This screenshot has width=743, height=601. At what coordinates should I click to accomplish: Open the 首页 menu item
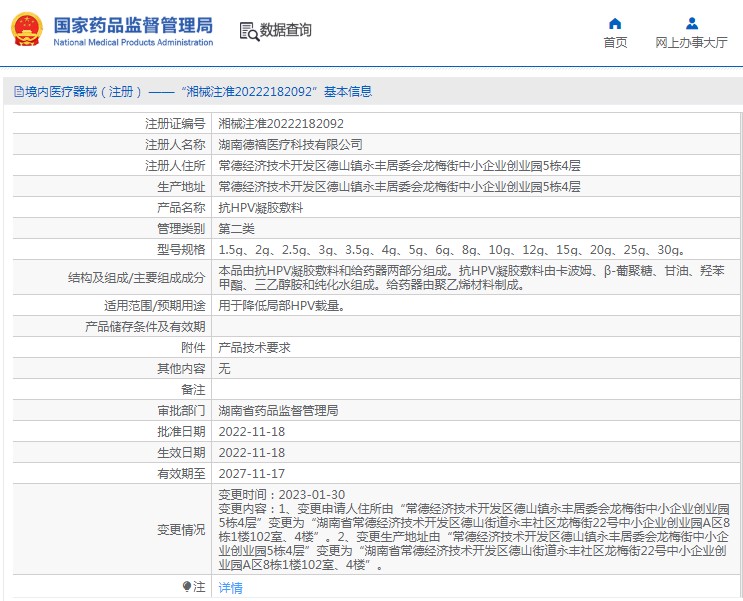615,42
